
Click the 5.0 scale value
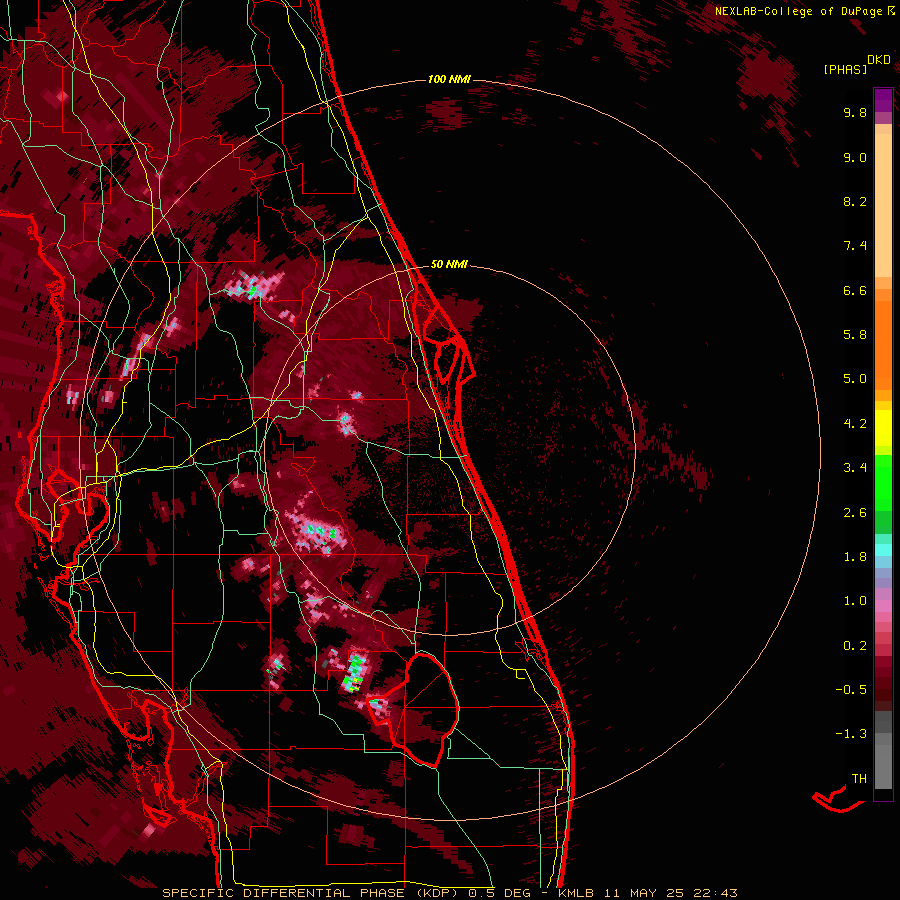pyautogui.click(x=855, y=379)
